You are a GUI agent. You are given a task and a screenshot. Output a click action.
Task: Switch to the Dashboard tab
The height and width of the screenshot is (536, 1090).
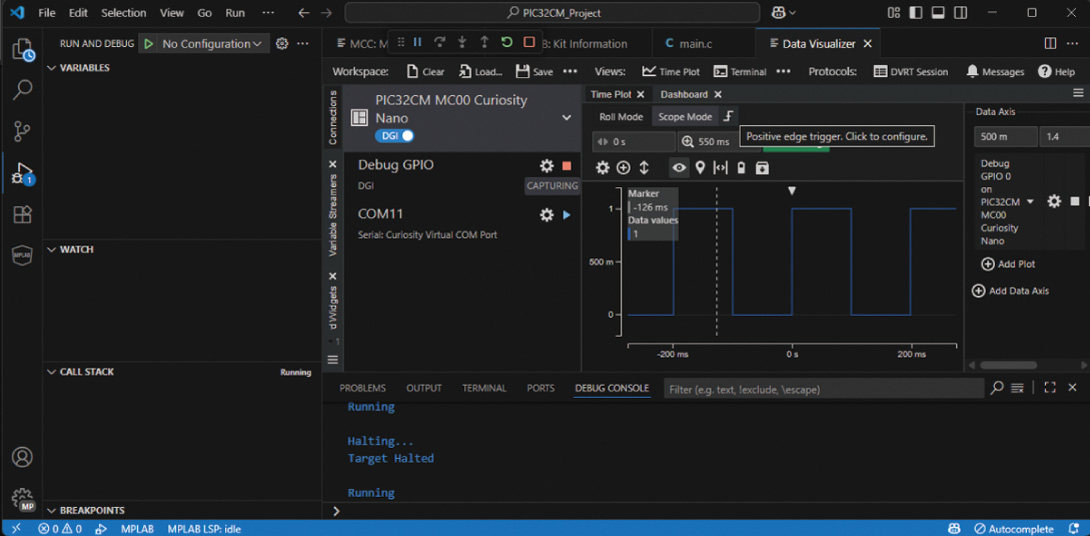coord(684,94)
